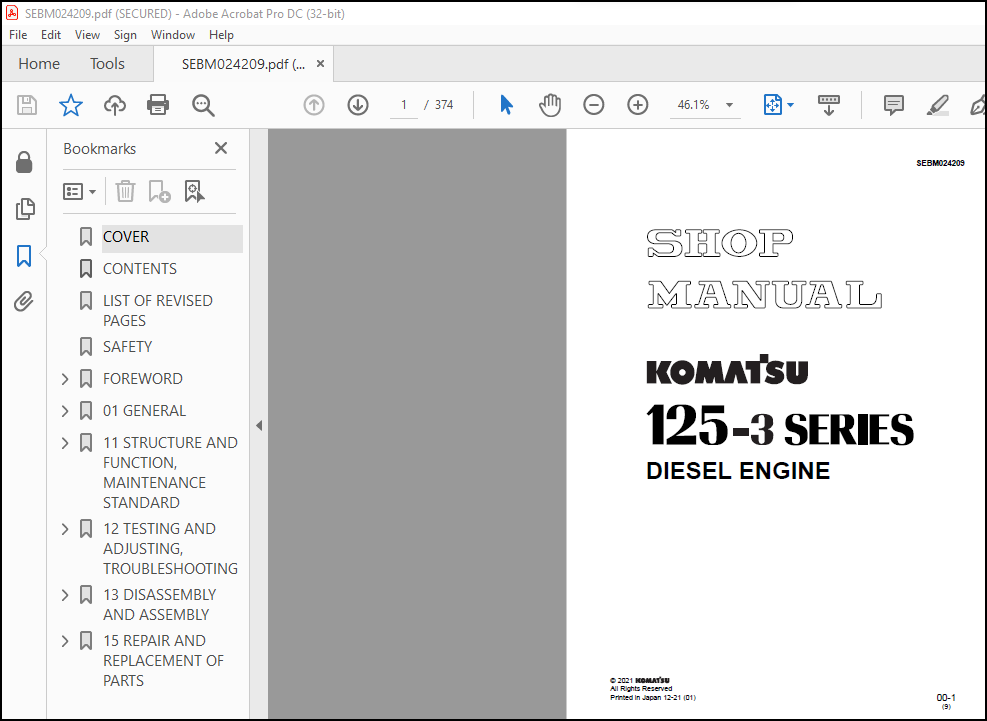The height and width of the screenshot is (721, 987).
Task: Click the zoom percentage 46.1% field
Action: [x=694, y=105]
